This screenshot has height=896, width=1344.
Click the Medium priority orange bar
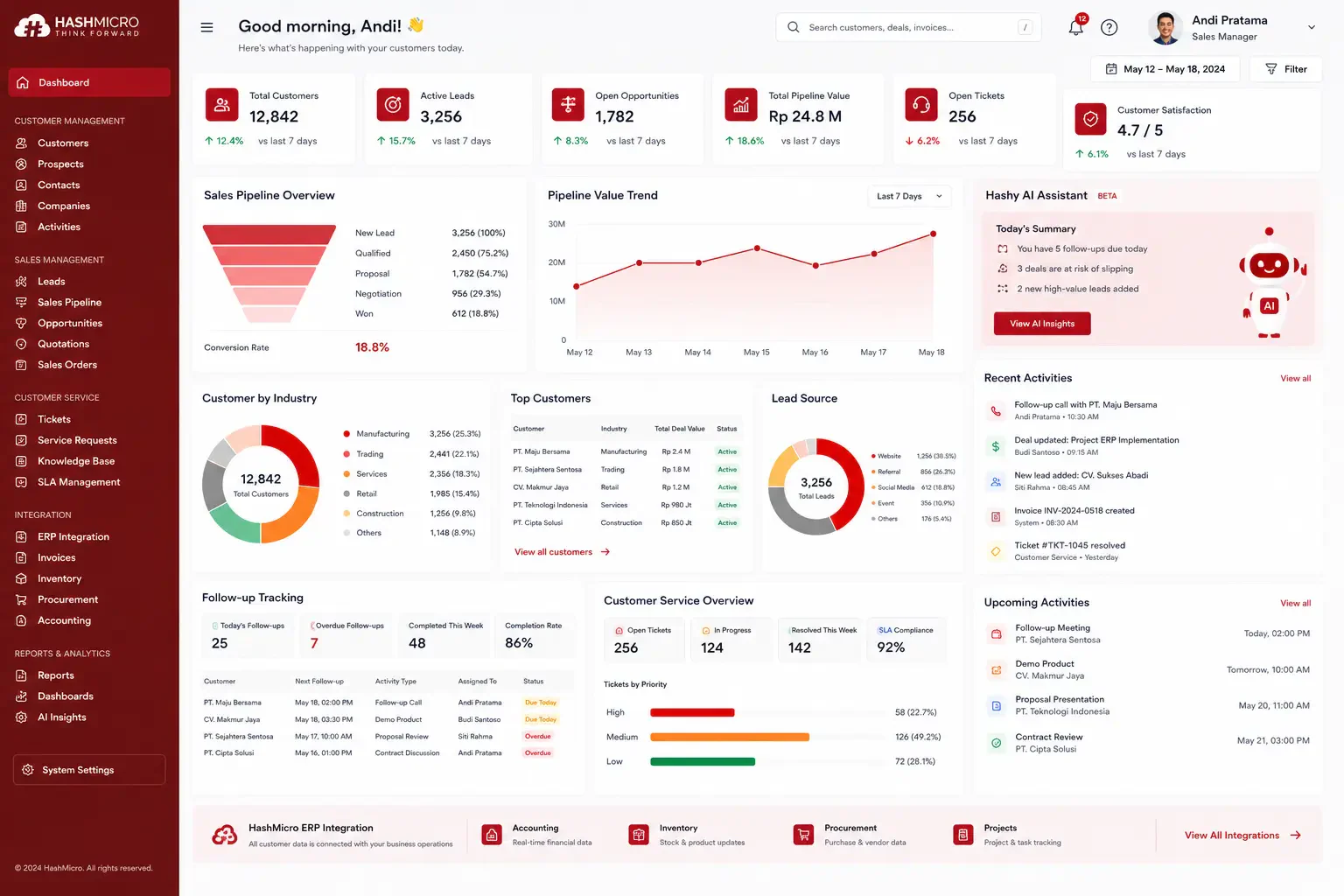[x=730, y=737]
